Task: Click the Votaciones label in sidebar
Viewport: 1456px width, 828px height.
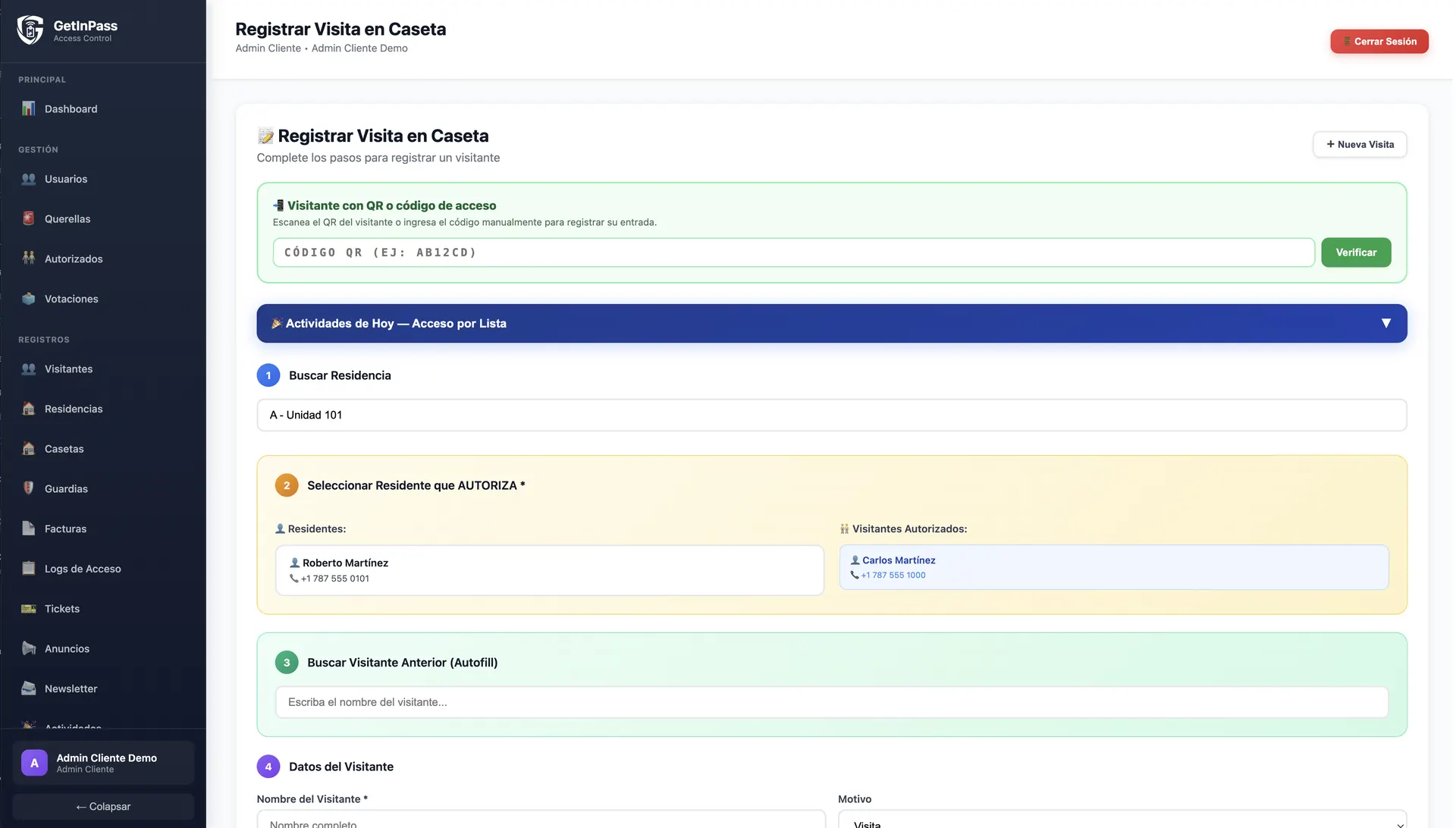Action: pos(71,299)
